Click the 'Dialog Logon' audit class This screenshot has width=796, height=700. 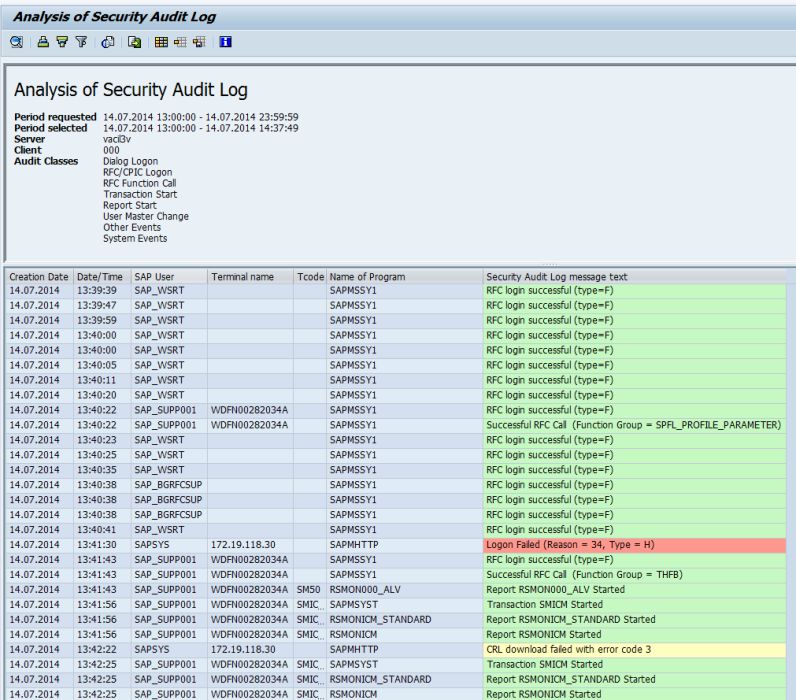(x=130, y=161)
